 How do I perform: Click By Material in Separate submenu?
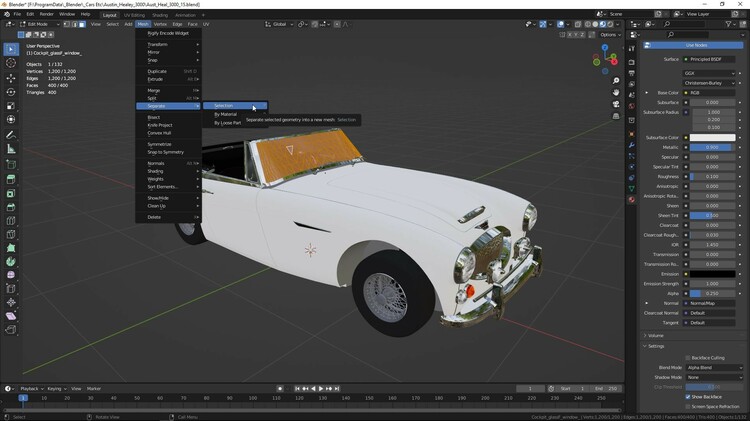pos(226,114)
